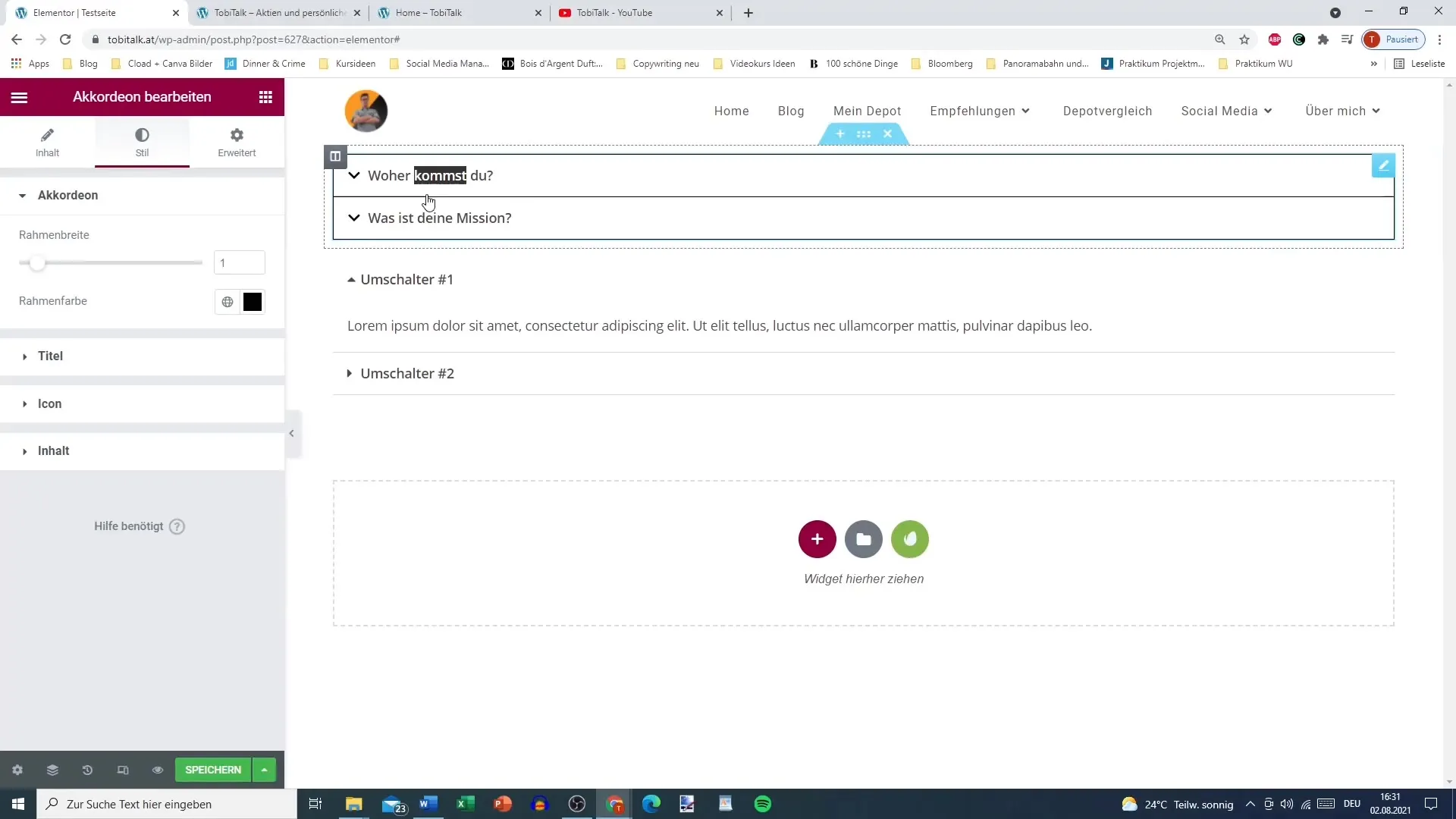
Task: Click the Windows Start button
Action: click(18, 804)
